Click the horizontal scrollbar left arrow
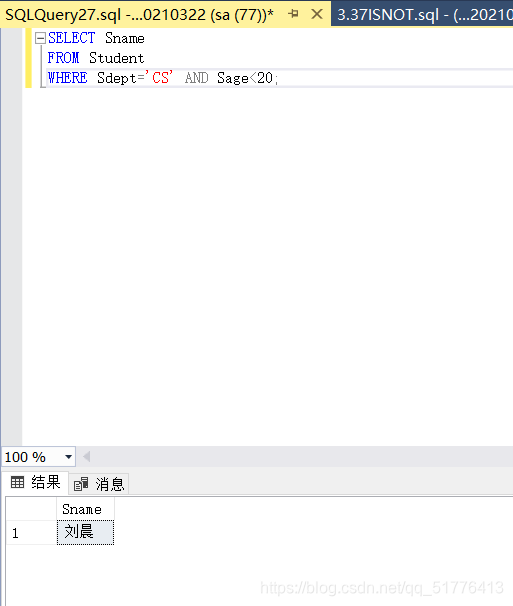 [x=87, y=457]
